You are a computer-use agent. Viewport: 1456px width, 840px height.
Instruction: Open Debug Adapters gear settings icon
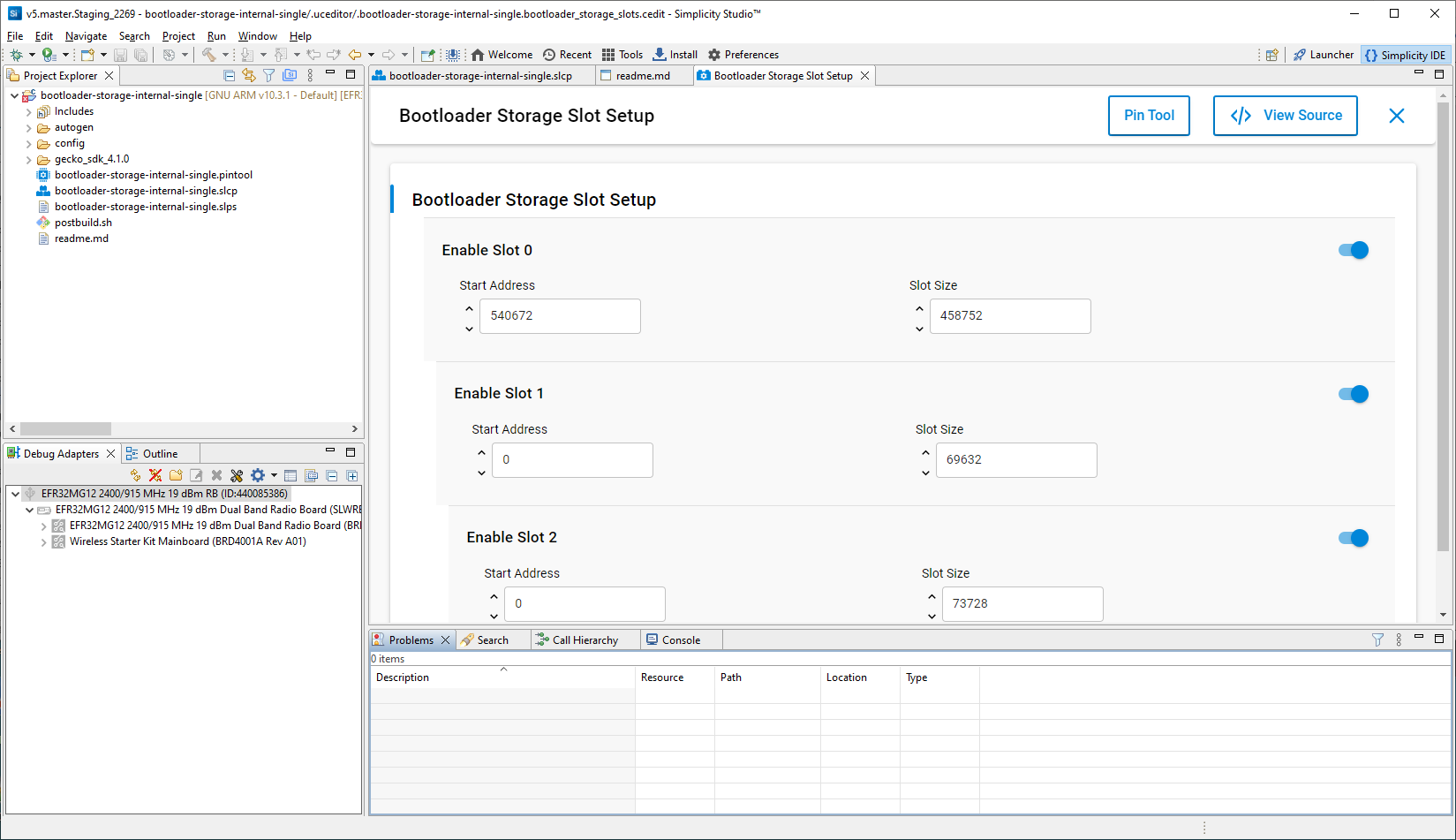coord(258,475)
